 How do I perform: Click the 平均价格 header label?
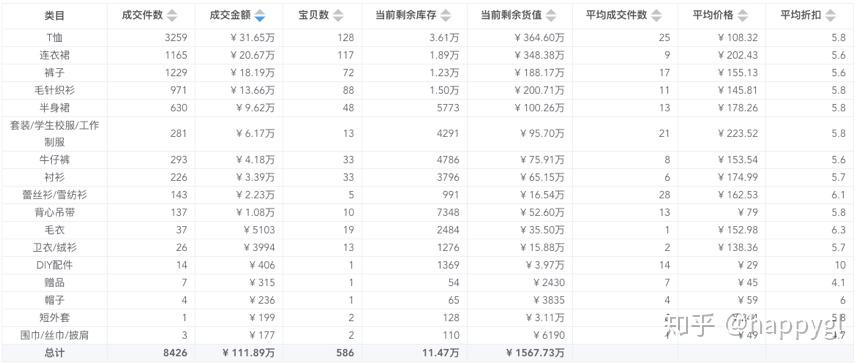click(x=713, y=15)
